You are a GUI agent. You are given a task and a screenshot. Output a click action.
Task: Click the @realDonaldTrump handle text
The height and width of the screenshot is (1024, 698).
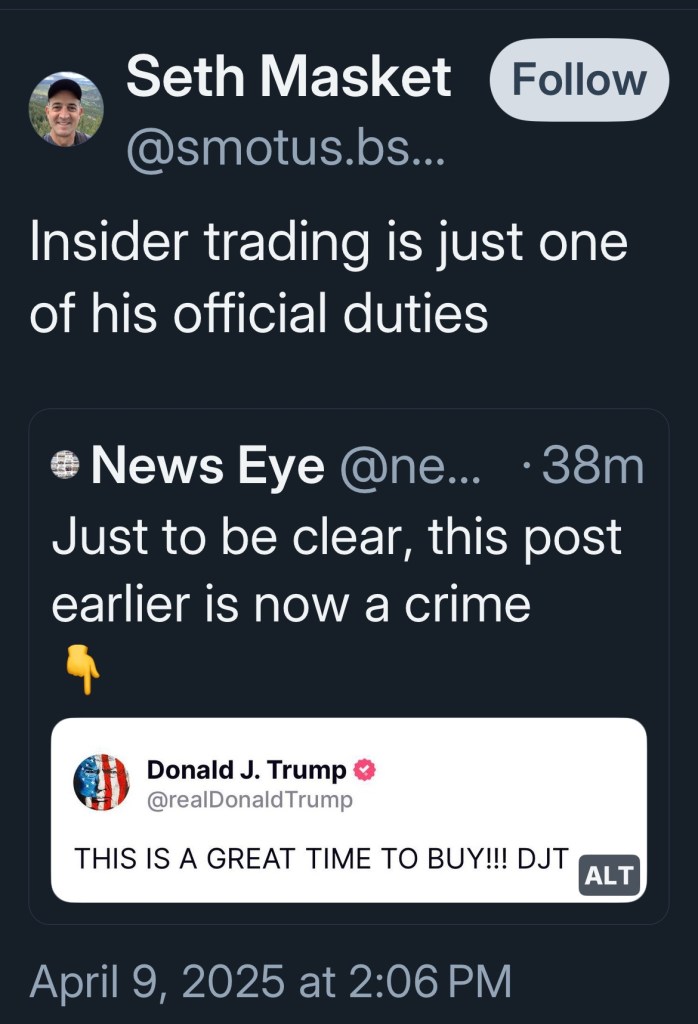click(x=250, y=800)
